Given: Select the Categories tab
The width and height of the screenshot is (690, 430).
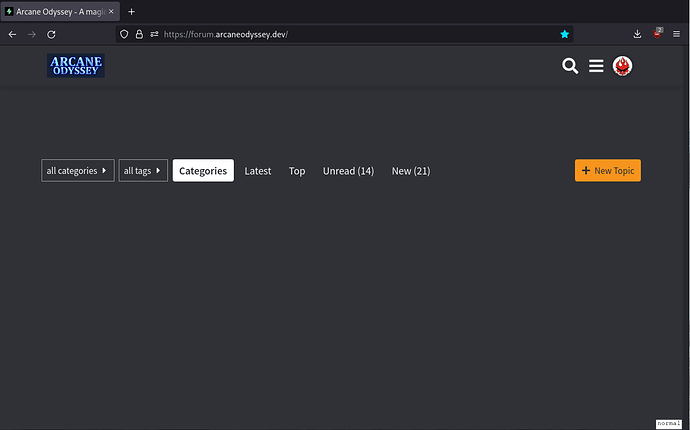Looking at the screenshot, I should coord(203,170).
